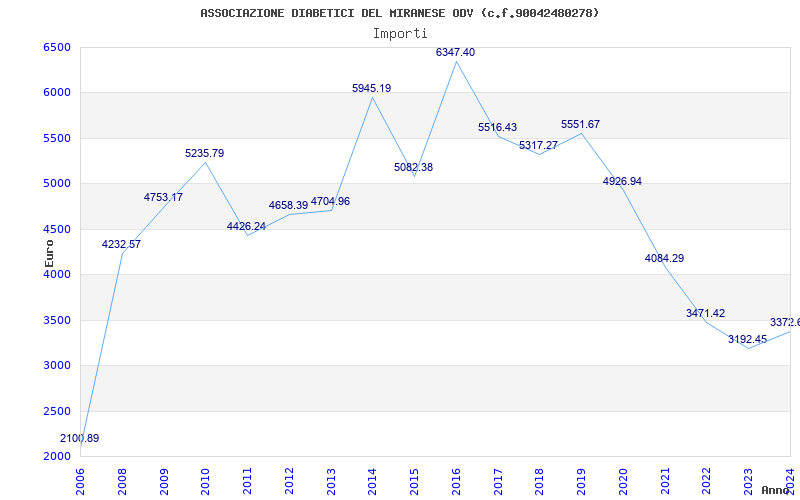Image resolution: width=800 pixels, height=500 pixels.
Task: Select the 6347.40 data label
Action: click(456, 52)
